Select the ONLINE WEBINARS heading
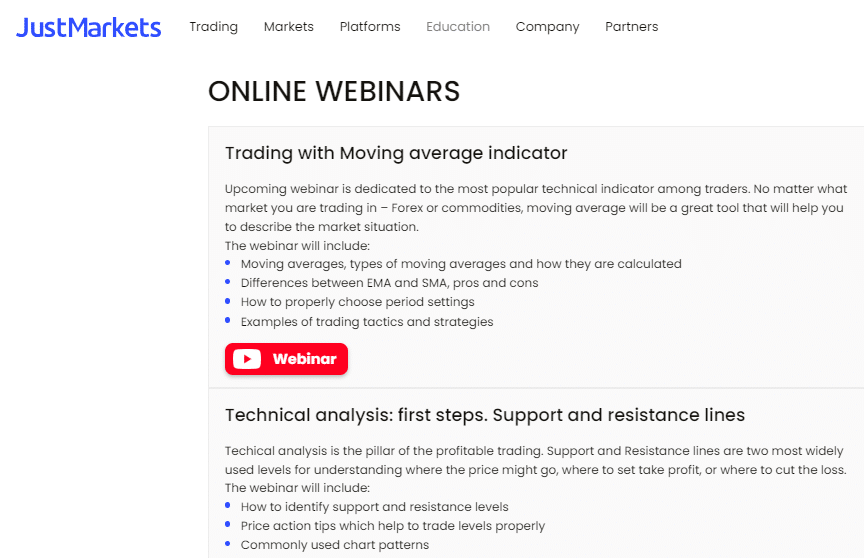This screenshot has height=558, width=864. pyautogui.click(x=333, y=91)
